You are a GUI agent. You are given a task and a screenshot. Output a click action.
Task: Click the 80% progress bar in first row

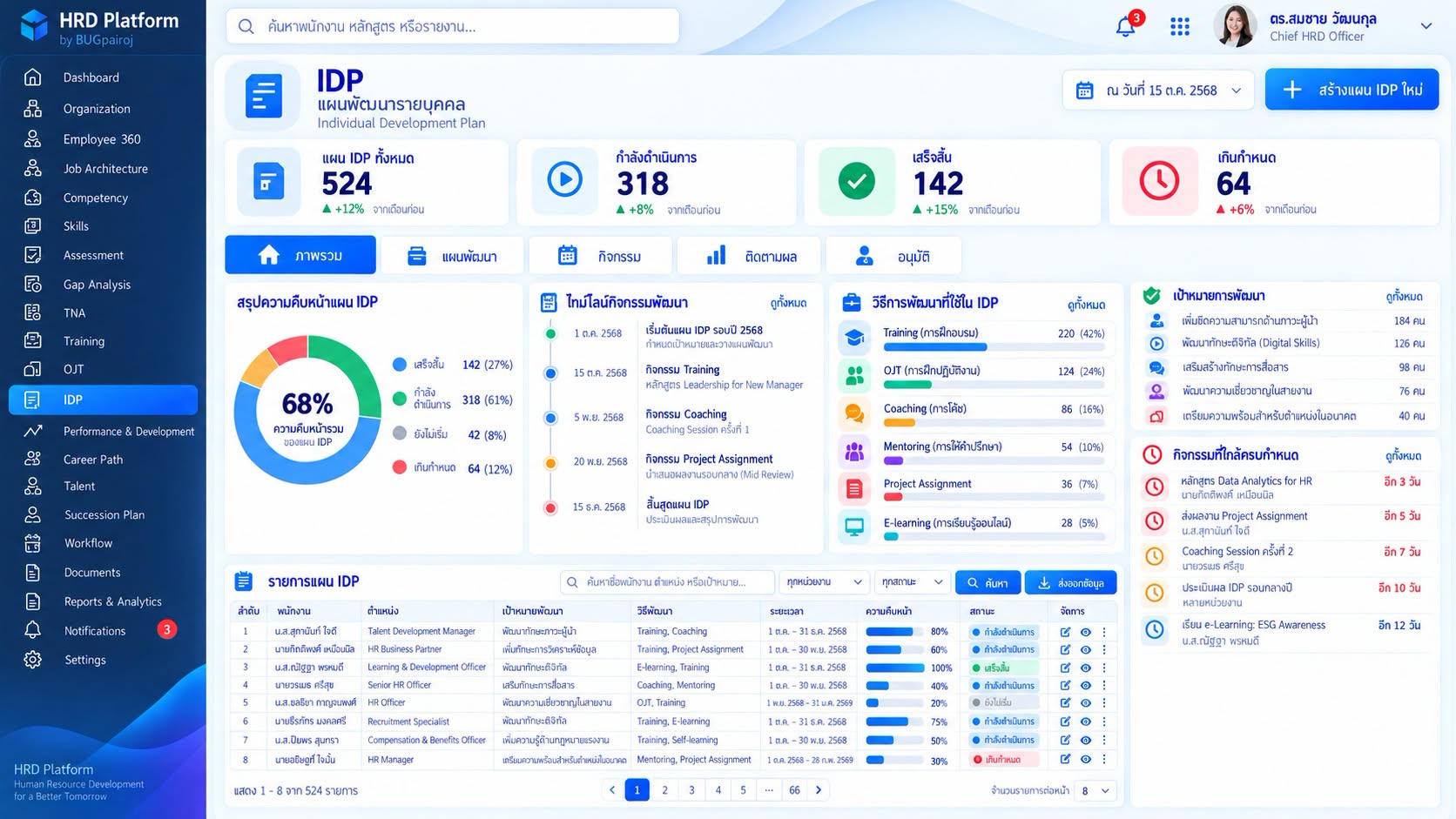tap(894, 632)
